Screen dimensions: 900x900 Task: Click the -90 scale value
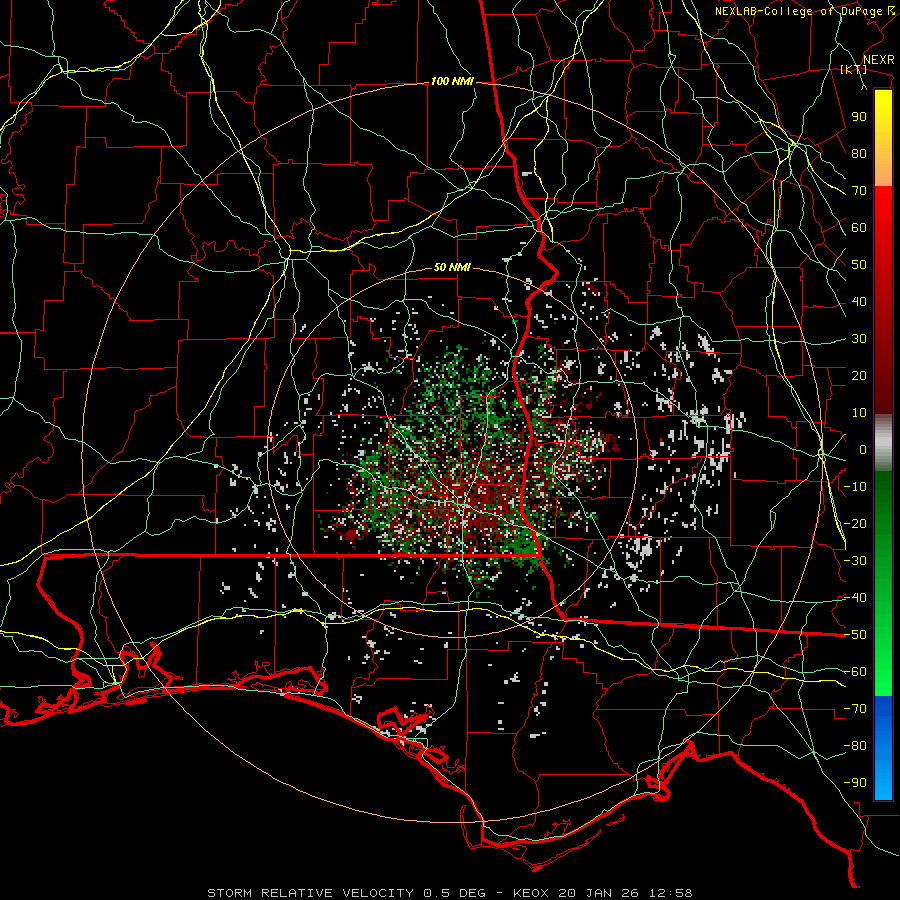[855, 783]
